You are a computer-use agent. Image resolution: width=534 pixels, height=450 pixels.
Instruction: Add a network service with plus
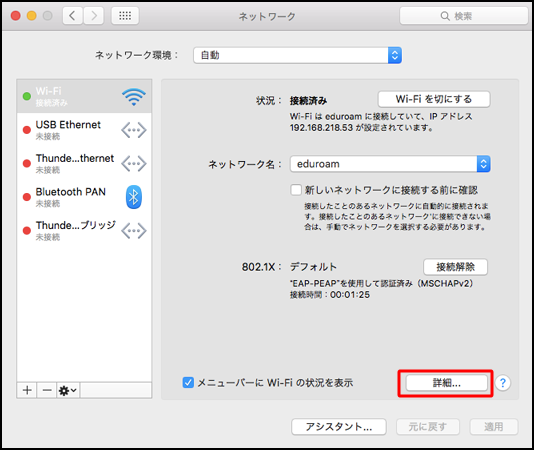pos(27,390)
